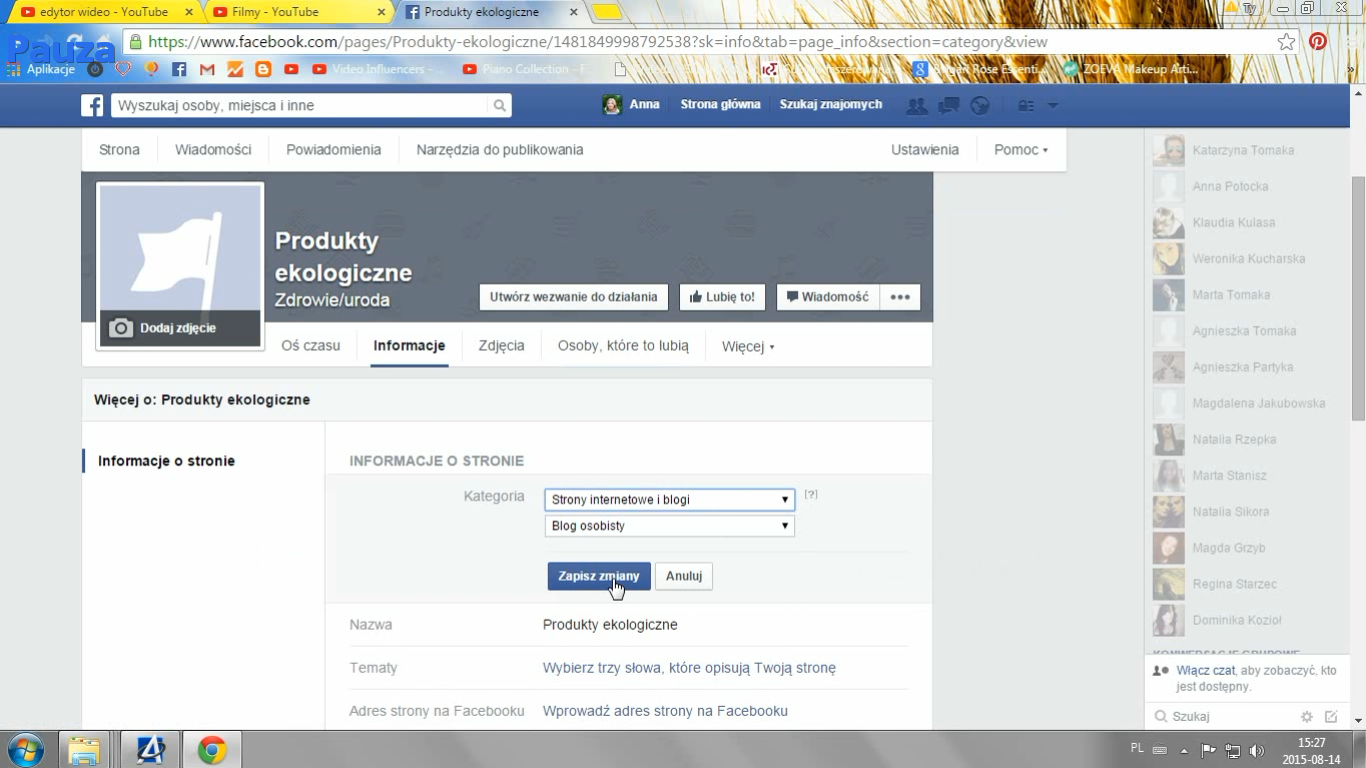Focus the Wyszukaj osoby, miejsca i inne field

point(300,105)
